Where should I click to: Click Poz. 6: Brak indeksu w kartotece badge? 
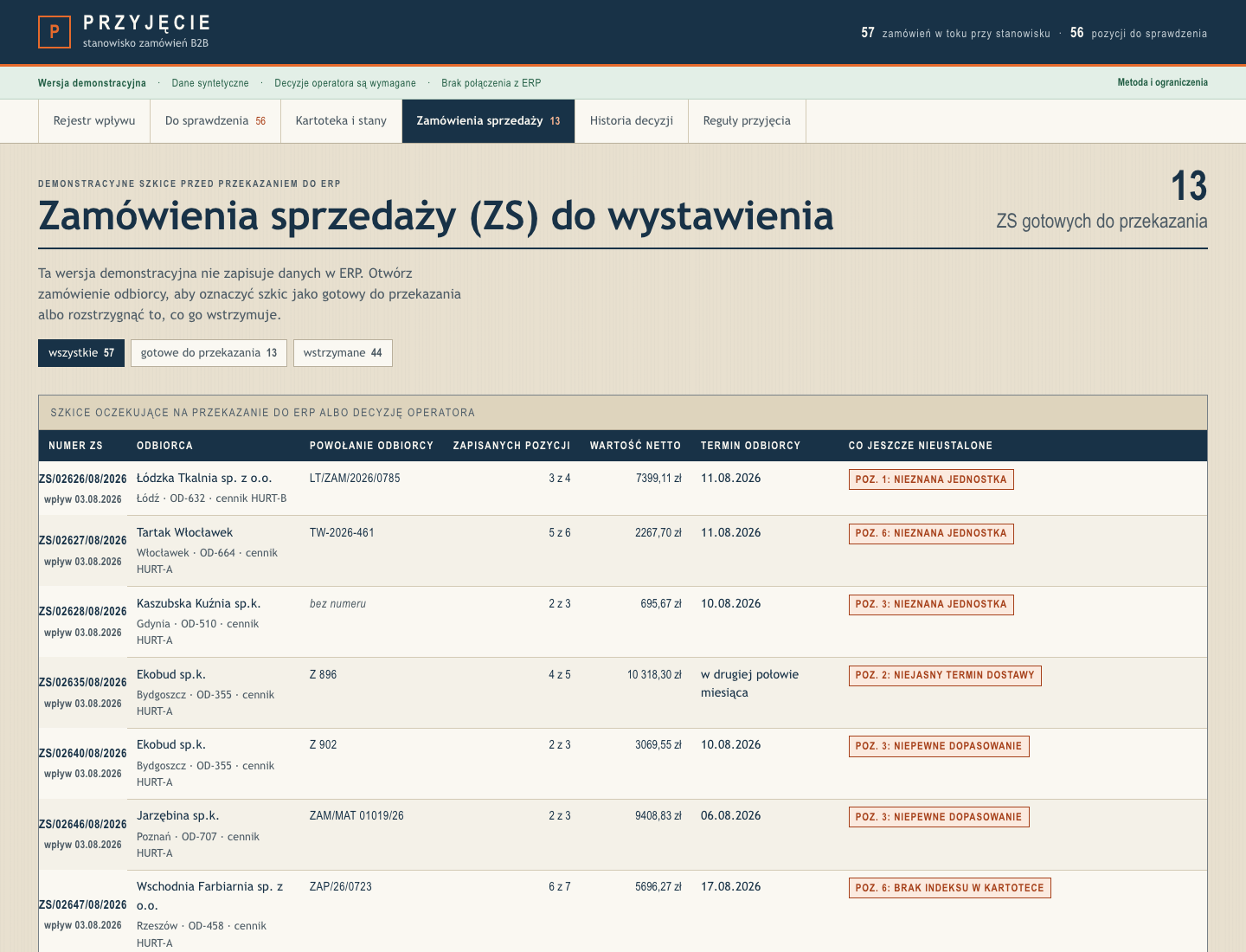tap(950, 888)
